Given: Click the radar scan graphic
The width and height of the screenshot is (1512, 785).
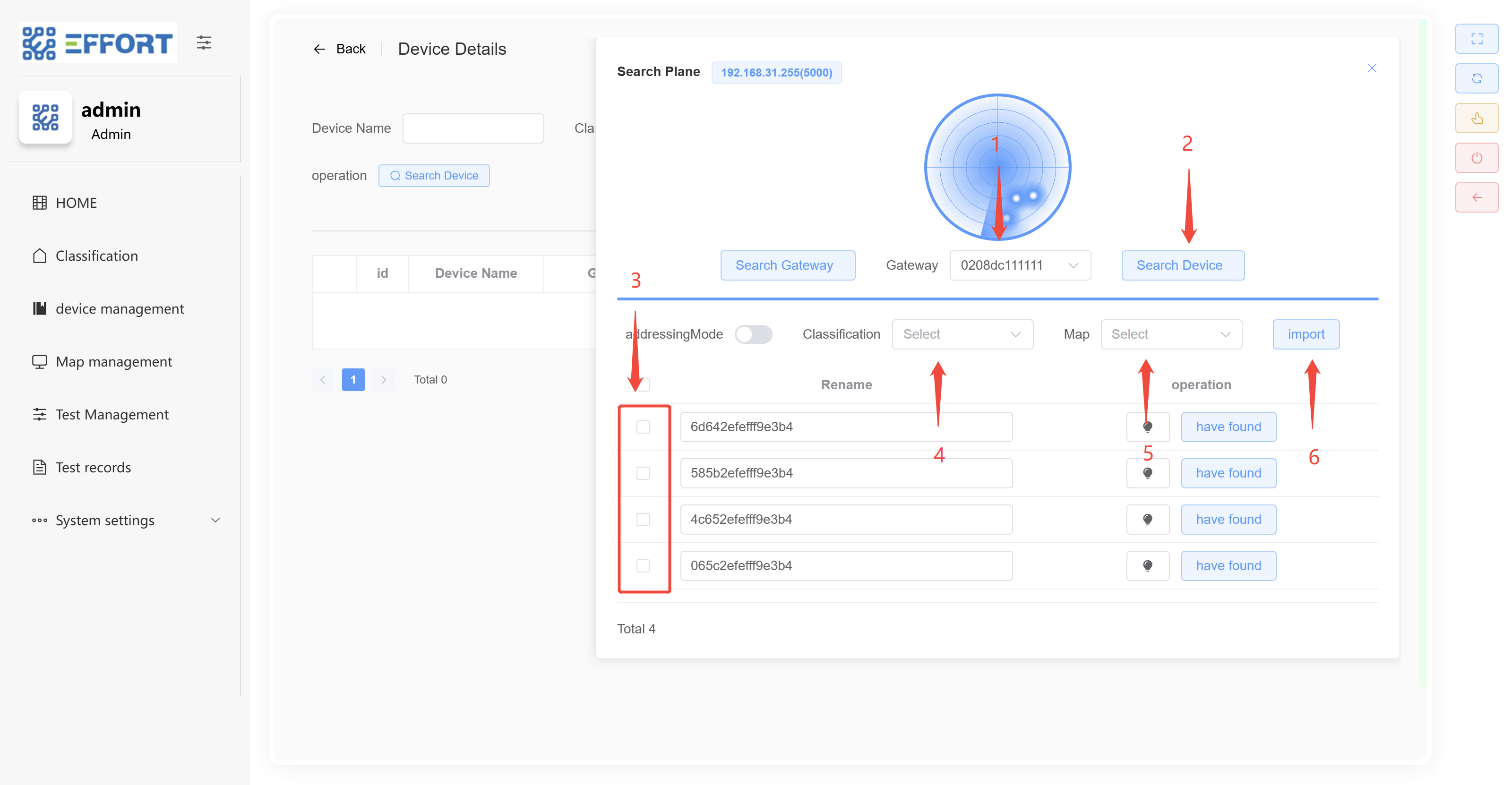Looking at the screenshot, I should pyautogui.click(x=997, y=167).
